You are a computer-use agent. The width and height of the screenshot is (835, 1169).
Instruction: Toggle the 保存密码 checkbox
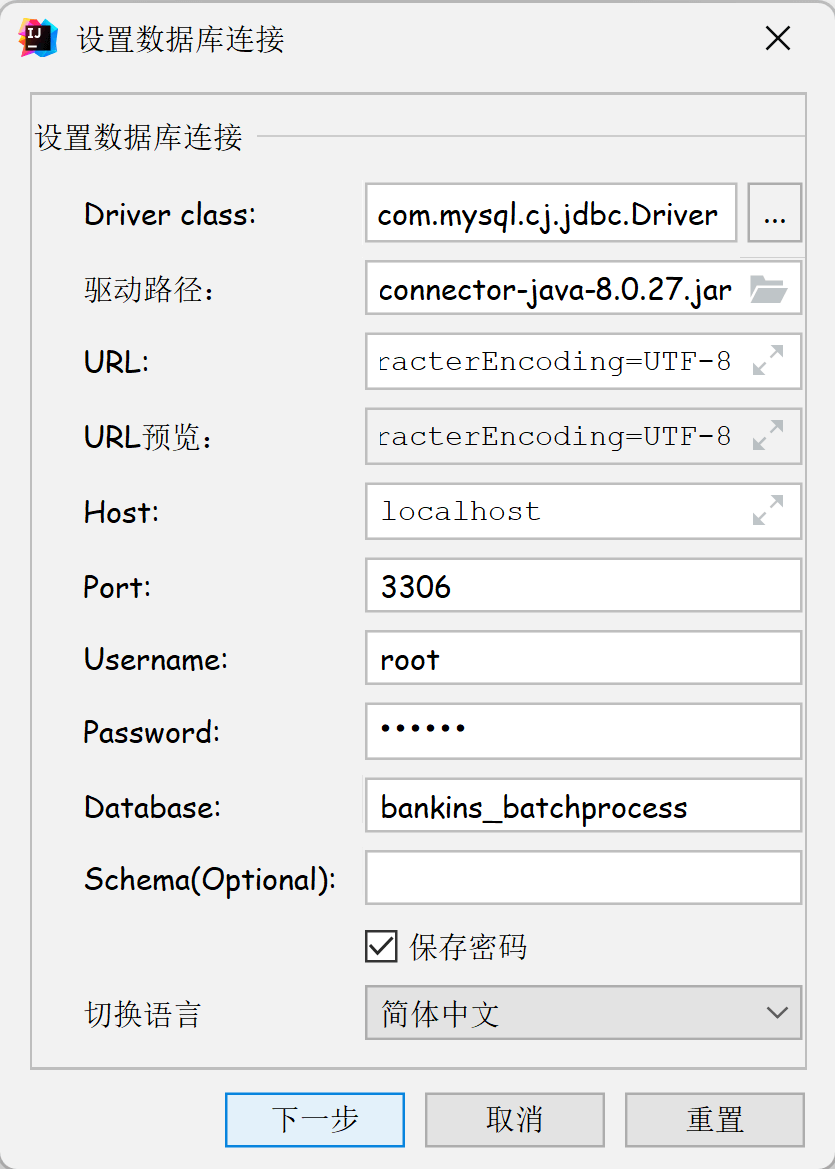coord(381,946)
